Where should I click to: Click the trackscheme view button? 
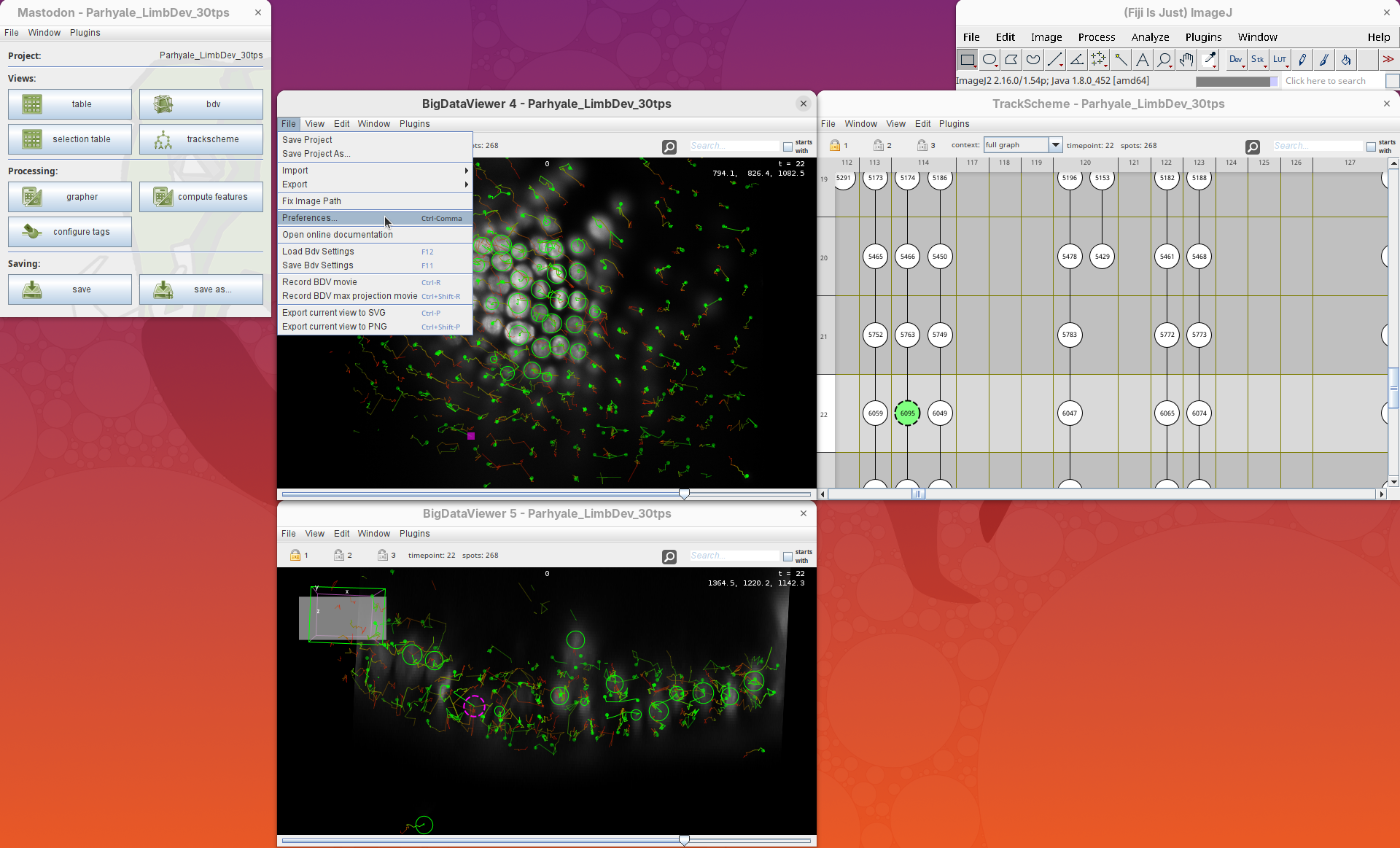coord(201,139)
